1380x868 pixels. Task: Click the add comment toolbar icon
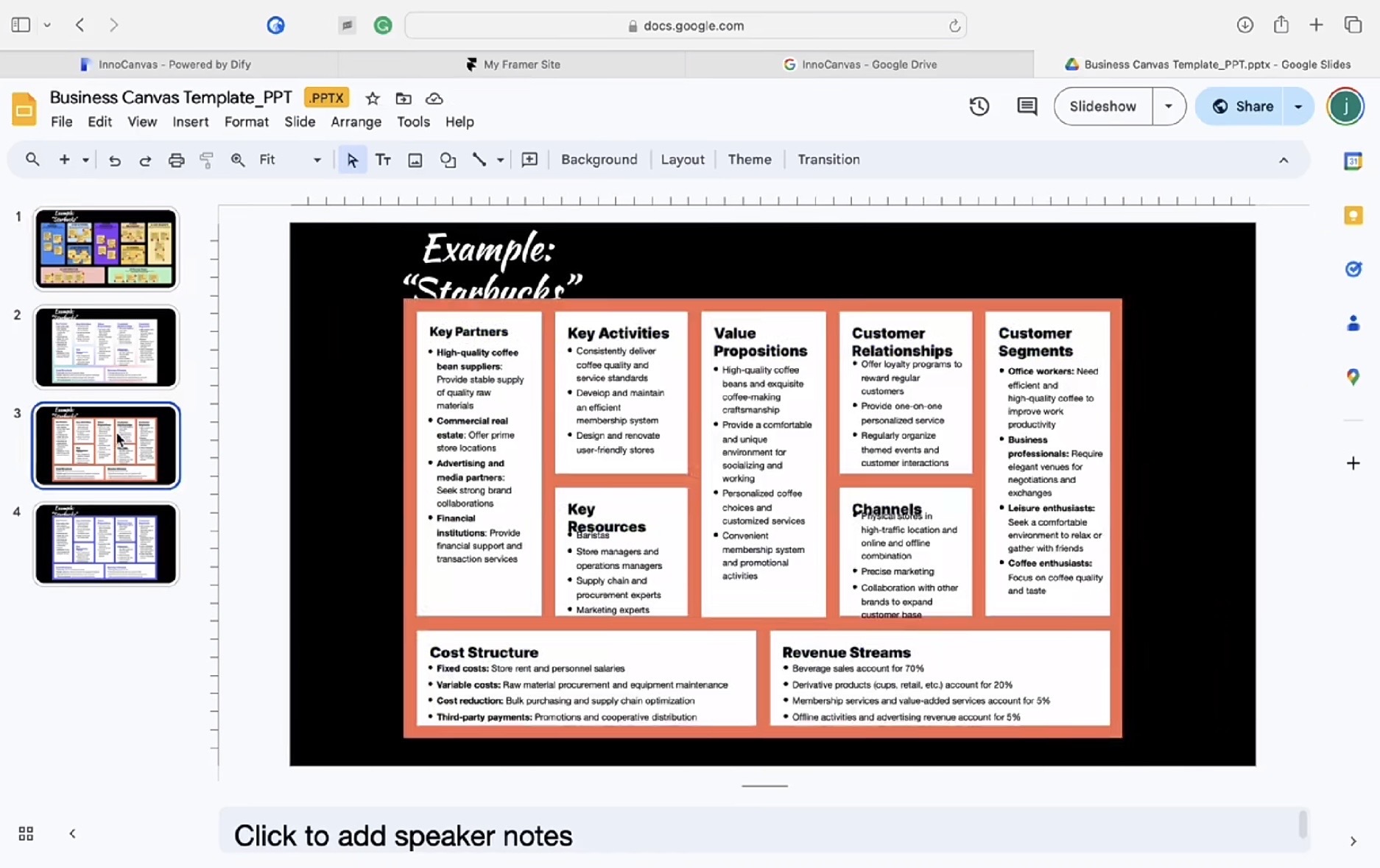click(529, 160)
